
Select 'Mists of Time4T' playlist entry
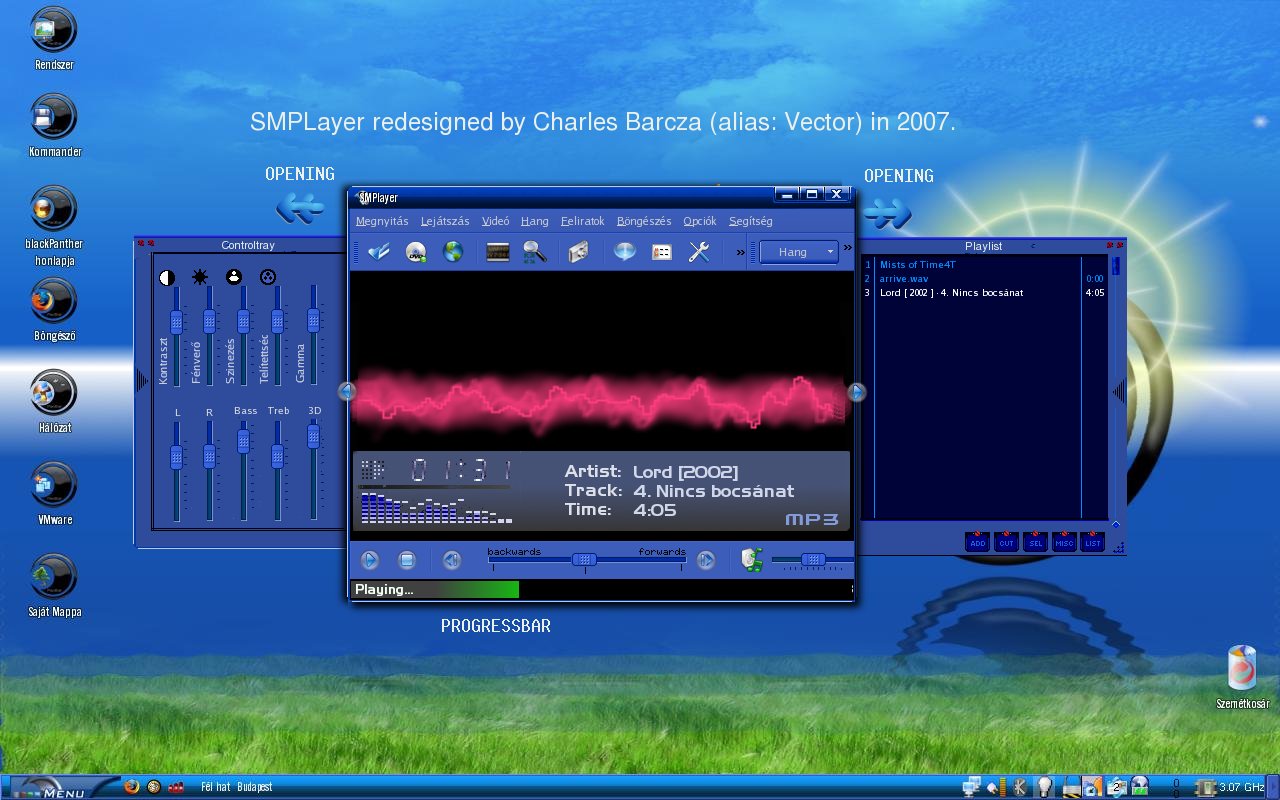tap(984, 265)
